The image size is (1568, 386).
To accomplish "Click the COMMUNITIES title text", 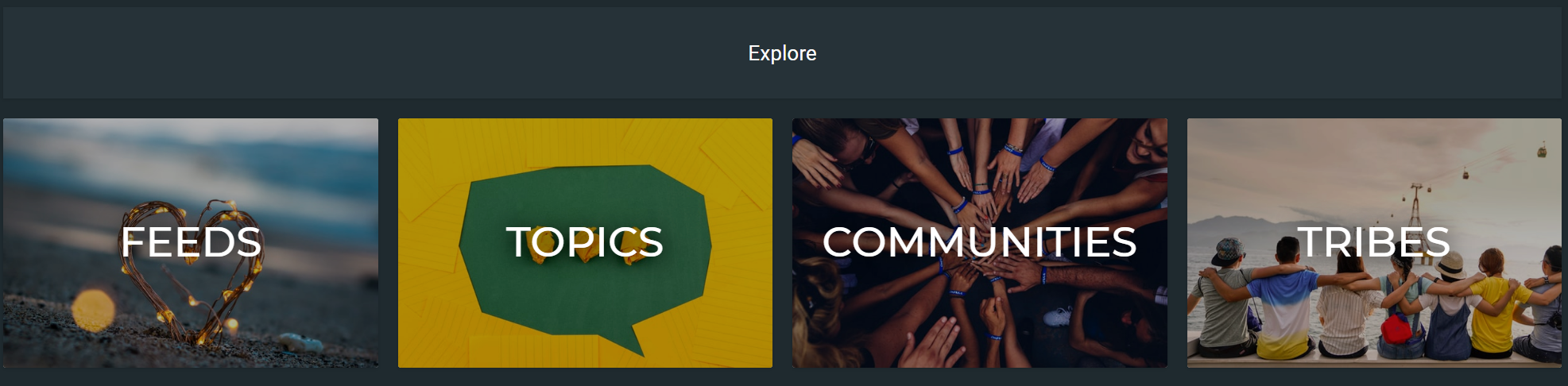I will coord(980,241).
